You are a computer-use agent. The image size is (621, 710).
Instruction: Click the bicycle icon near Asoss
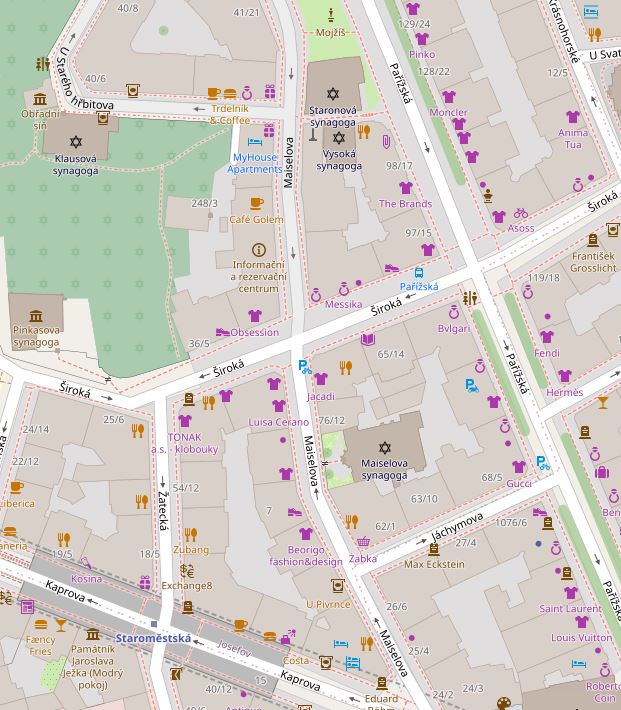pos(520,213)
